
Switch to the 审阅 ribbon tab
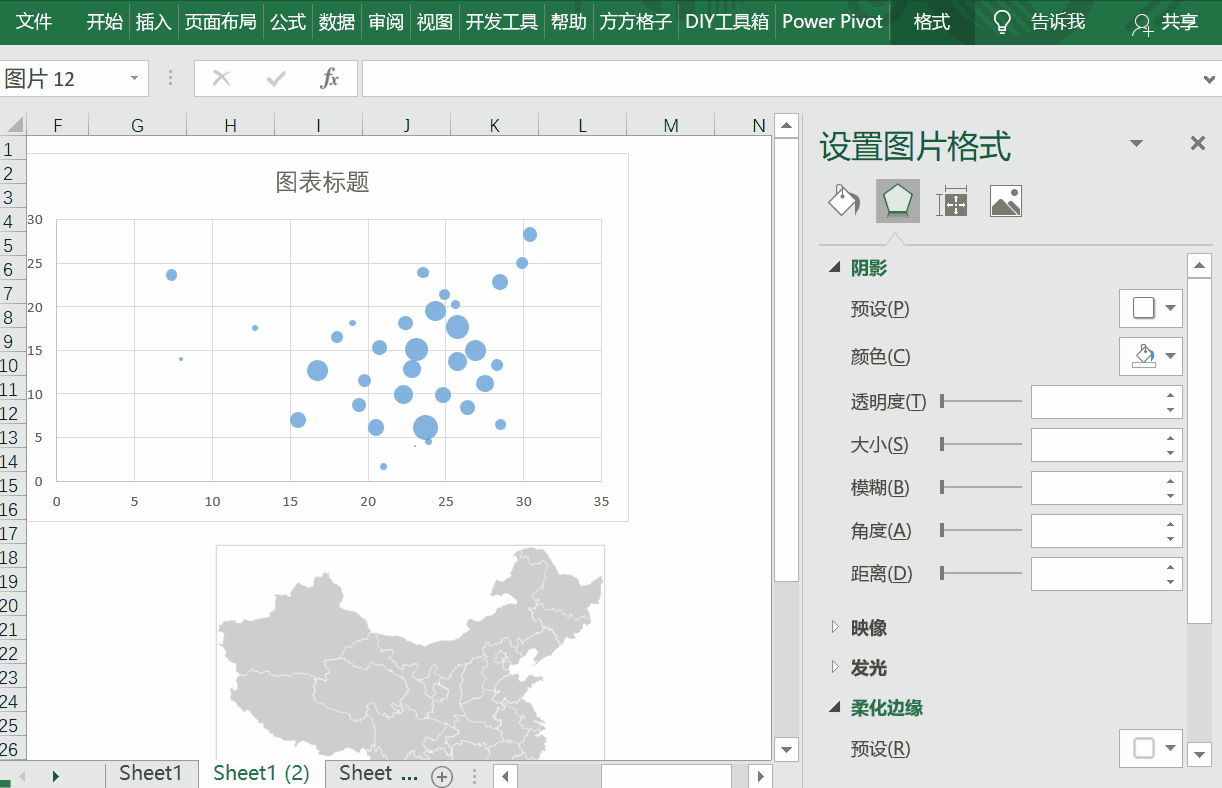click(386, 22)
